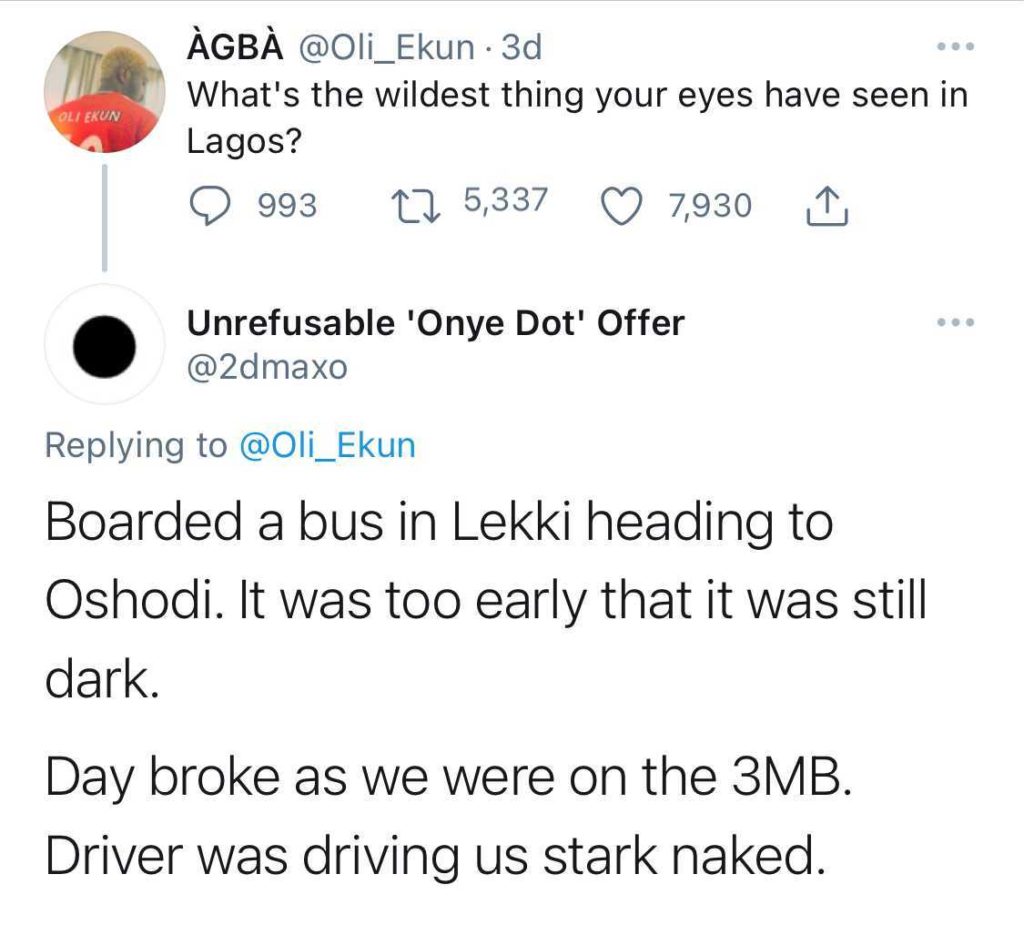Click the 3d timestamp on the tweet

coord(521,47)
